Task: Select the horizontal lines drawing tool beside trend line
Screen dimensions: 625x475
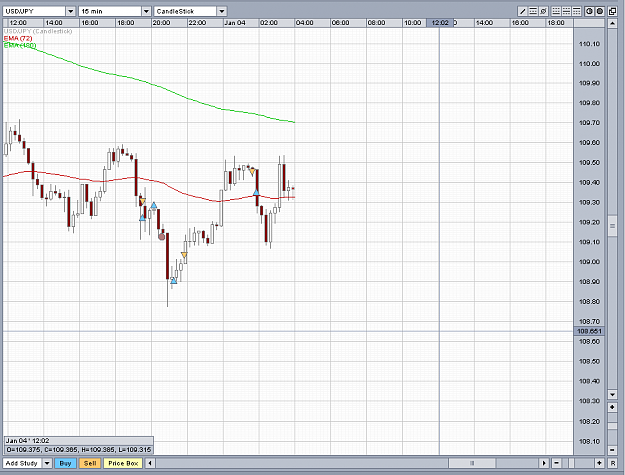Action: tap(533, 11)
